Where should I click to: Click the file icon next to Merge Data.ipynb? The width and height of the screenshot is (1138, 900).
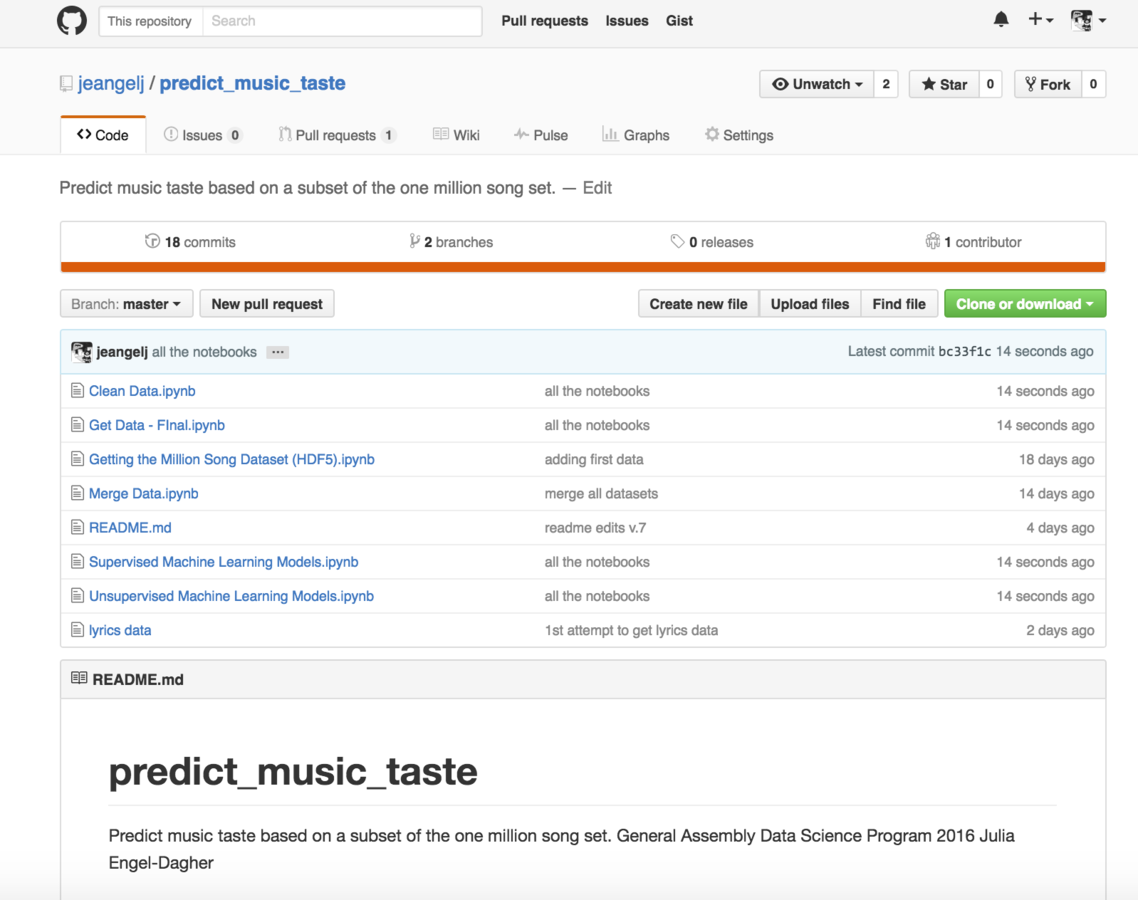[77, 493]
